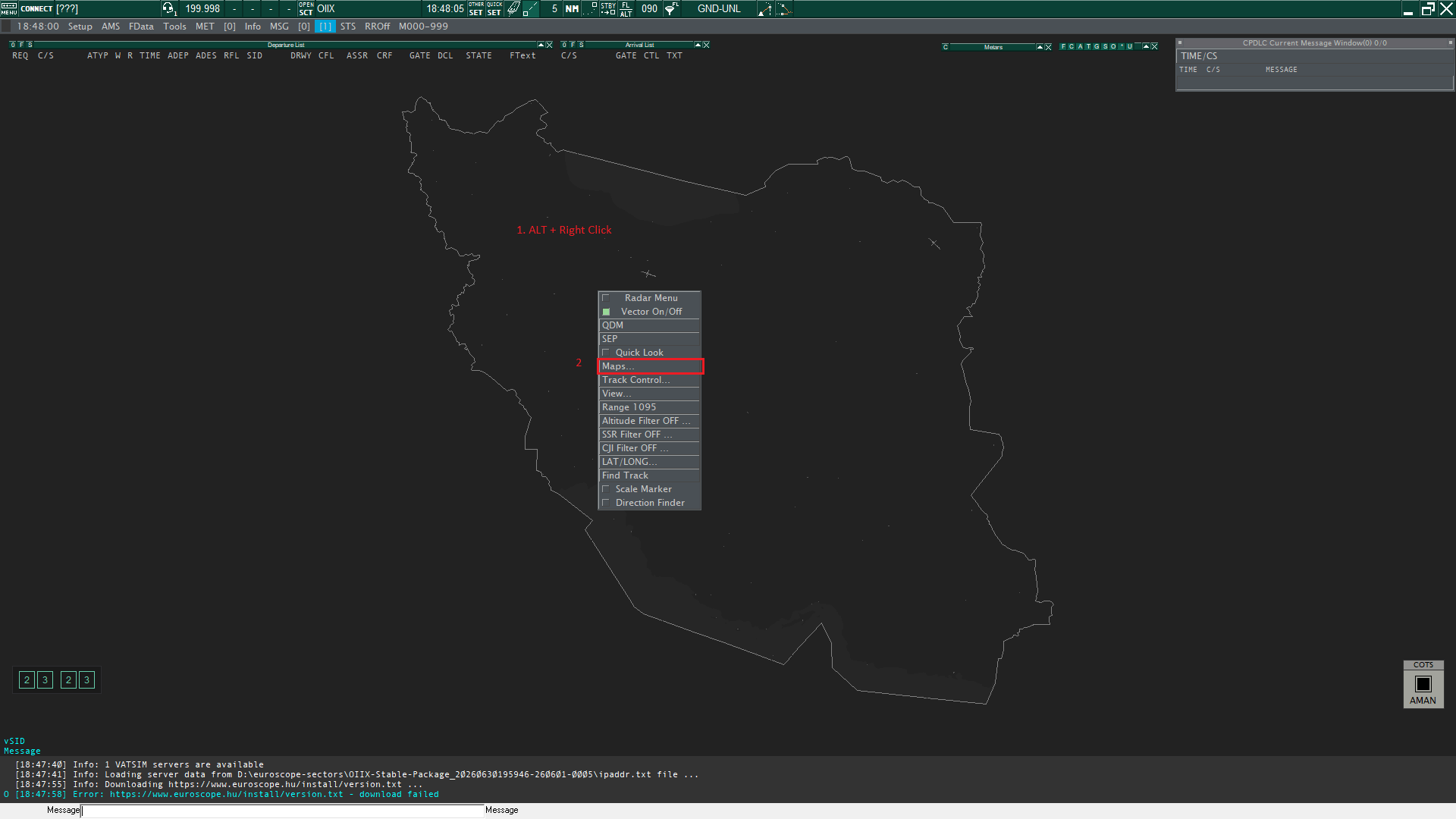Click the dotted square icon after NM
Screen dimensions: 1456x819
coord(591,8)
